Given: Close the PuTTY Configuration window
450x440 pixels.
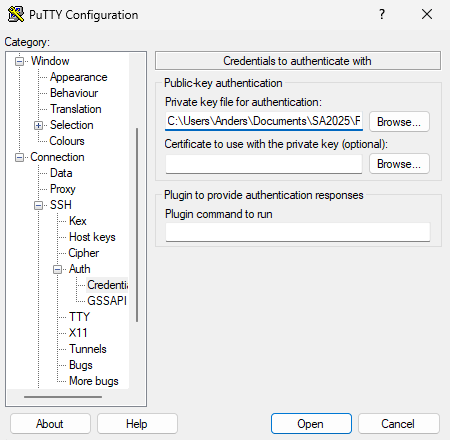Looking at the screenshot, I should point(427,14).
